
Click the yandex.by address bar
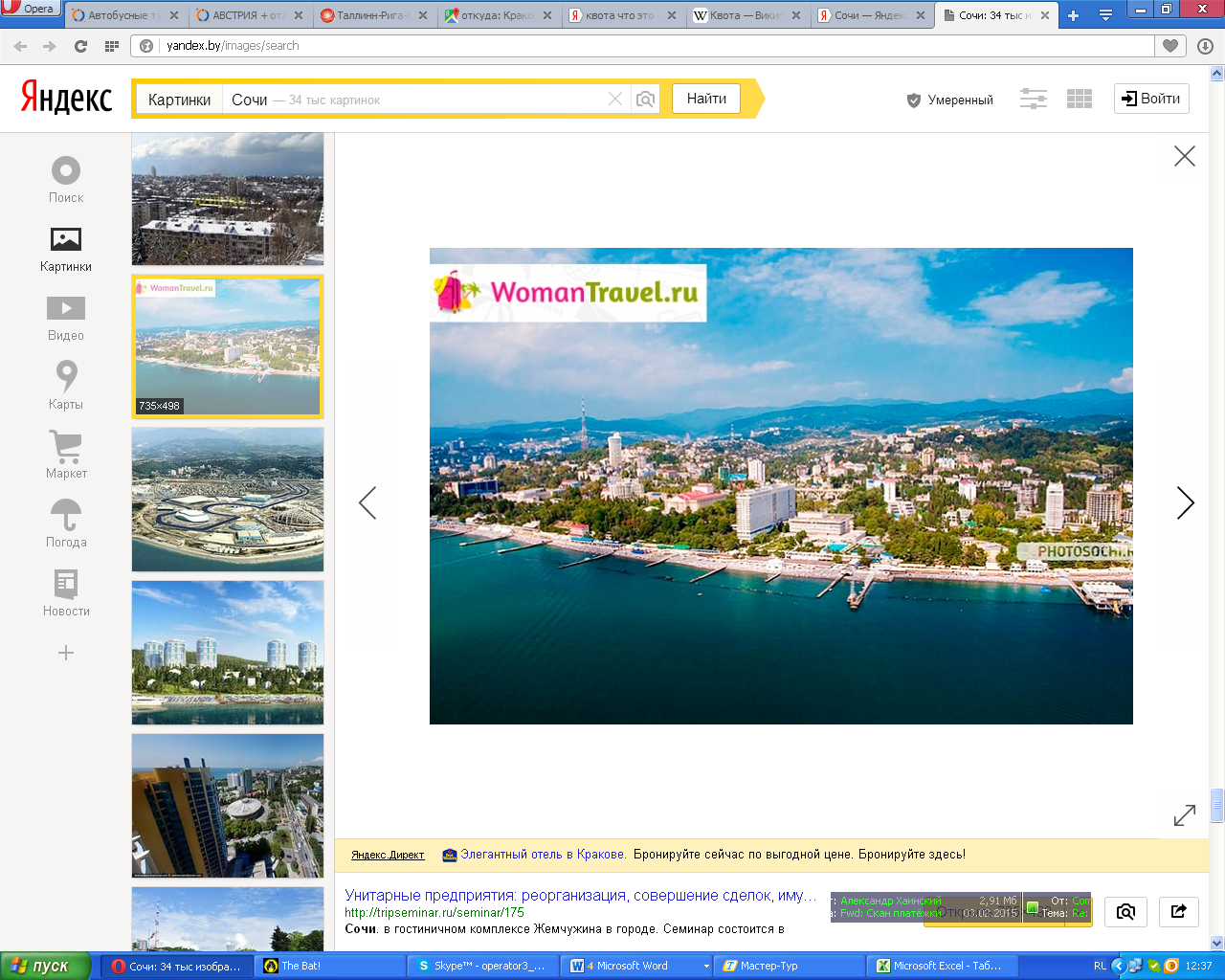[642, 46]
